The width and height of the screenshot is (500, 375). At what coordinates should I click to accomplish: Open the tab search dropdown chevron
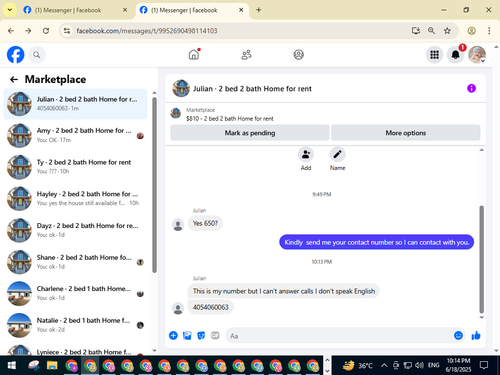10,10
